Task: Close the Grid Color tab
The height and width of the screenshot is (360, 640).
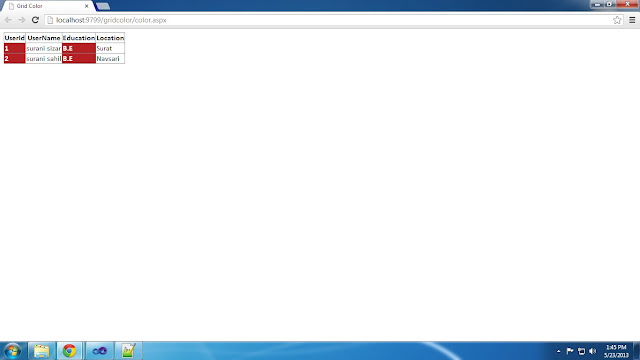Action: tap(87, 6)
